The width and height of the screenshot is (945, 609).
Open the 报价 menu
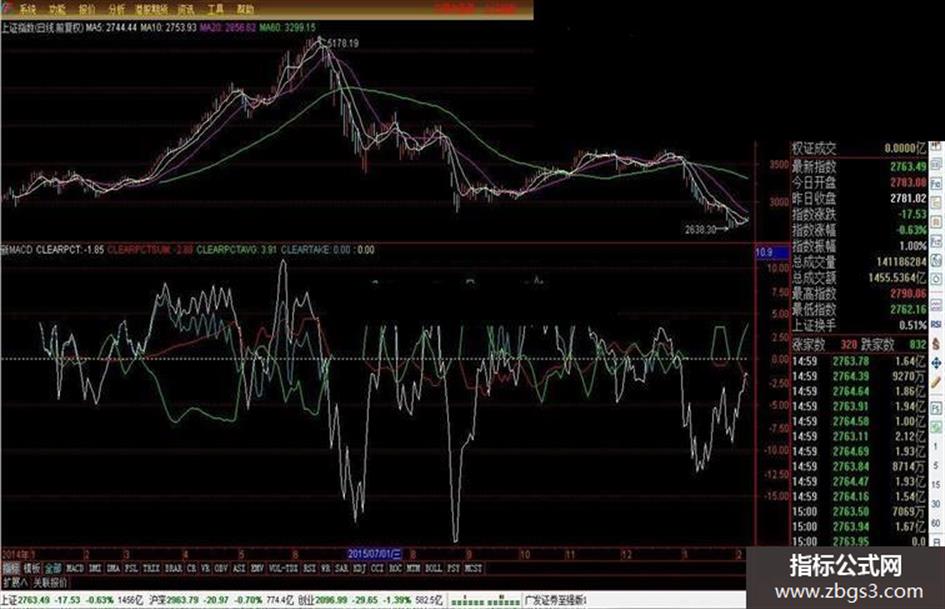pos(87,9)
